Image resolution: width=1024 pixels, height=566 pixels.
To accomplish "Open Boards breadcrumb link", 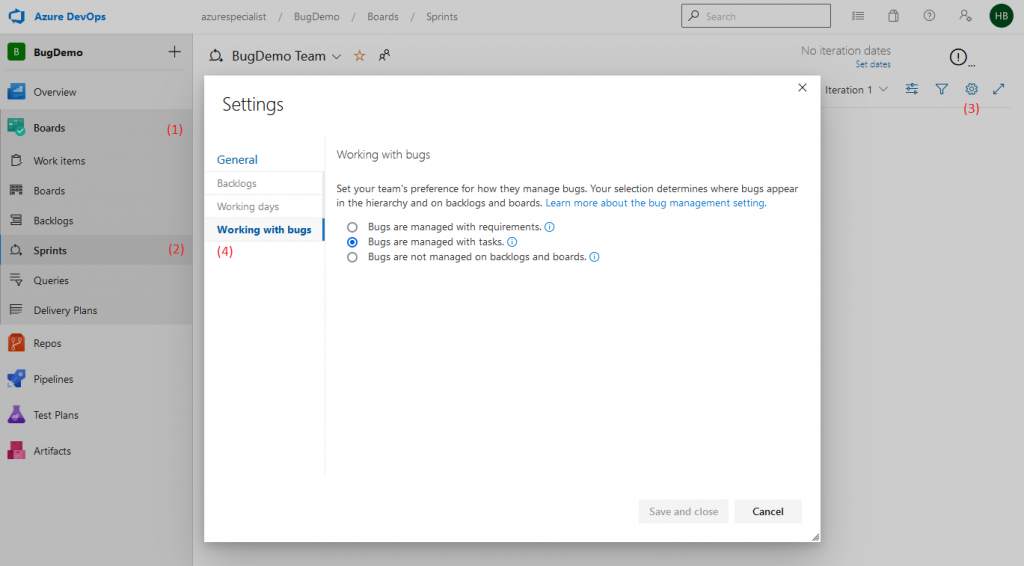I will coord(383,17).
